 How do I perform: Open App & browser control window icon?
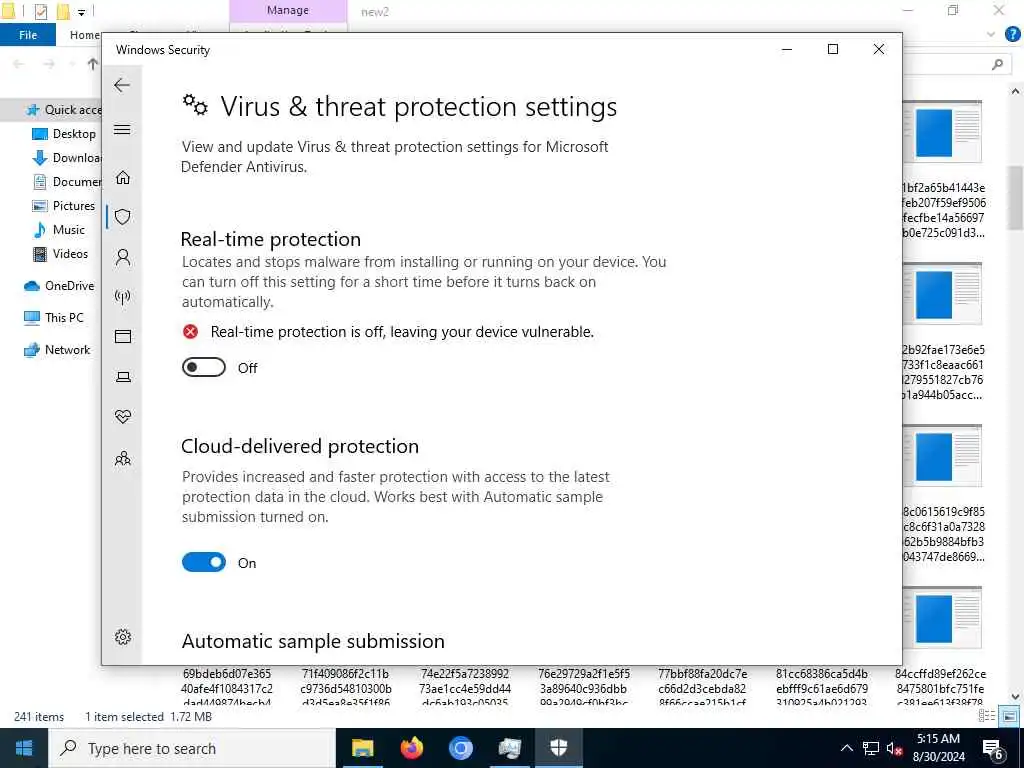click(x=122, y=337)
